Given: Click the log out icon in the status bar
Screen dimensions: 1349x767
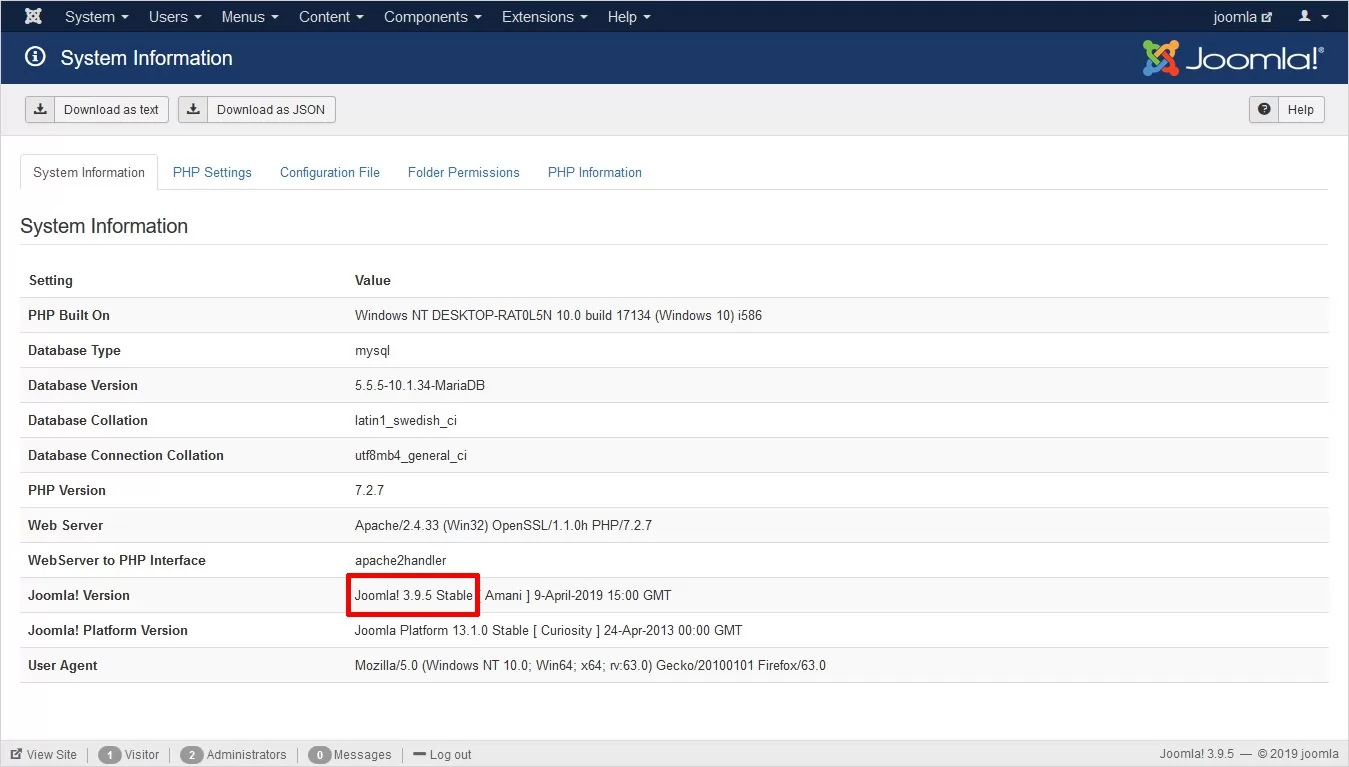Looking at the screenshot, I should click(421, 754).
